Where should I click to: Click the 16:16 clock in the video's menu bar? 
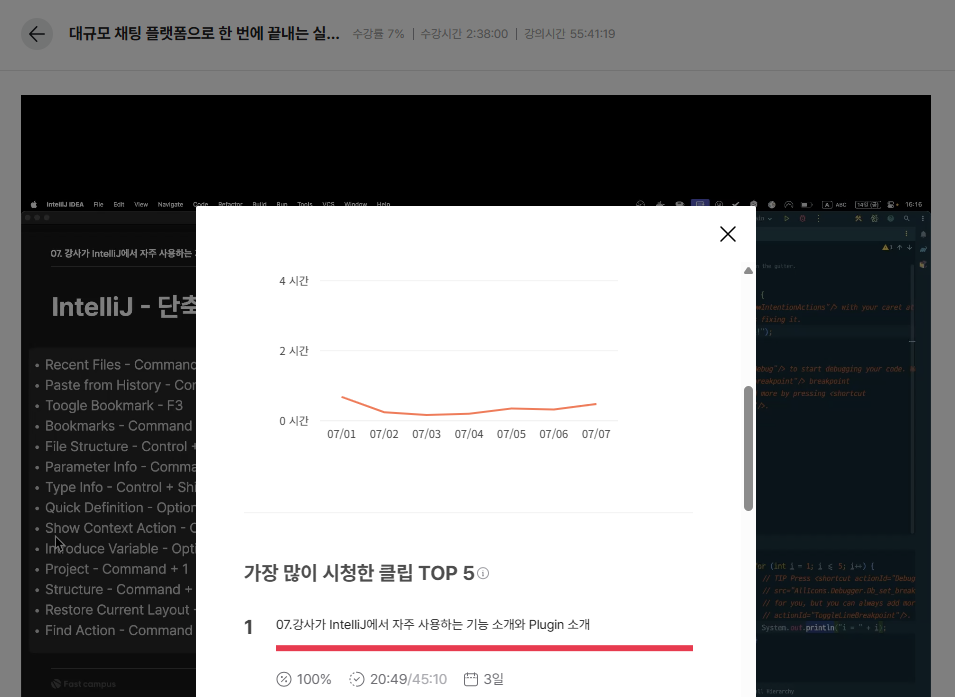coord(914,205)
